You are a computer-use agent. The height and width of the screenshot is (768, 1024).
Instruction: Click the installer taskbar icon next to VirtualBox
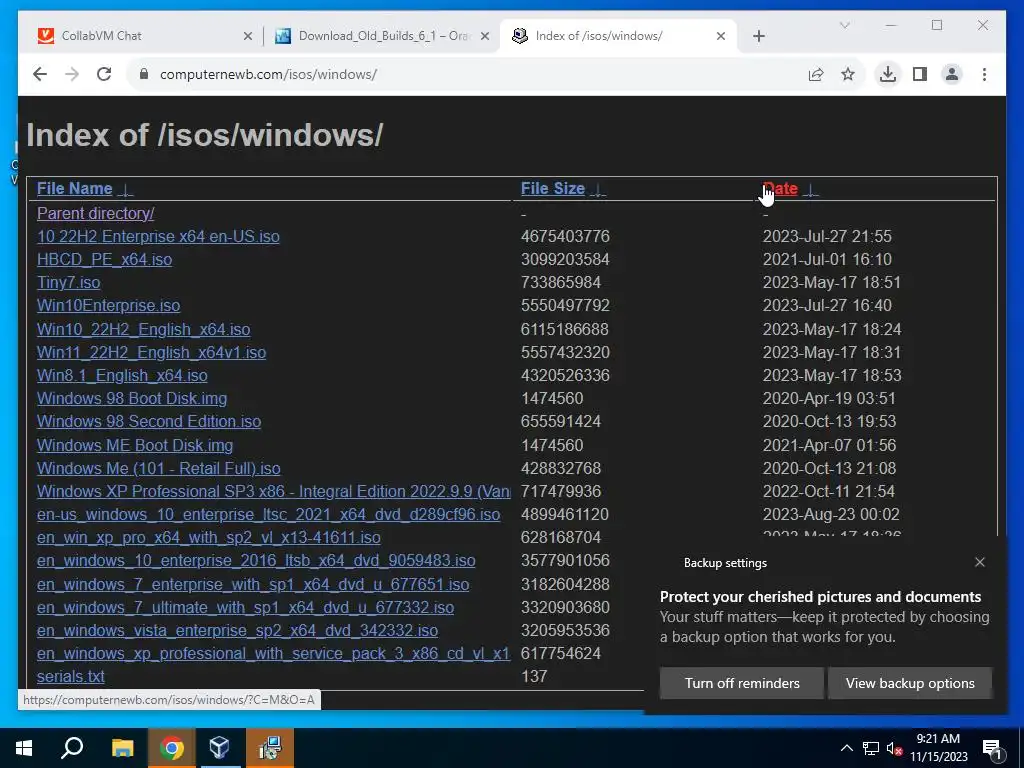(x=270, y=748)
